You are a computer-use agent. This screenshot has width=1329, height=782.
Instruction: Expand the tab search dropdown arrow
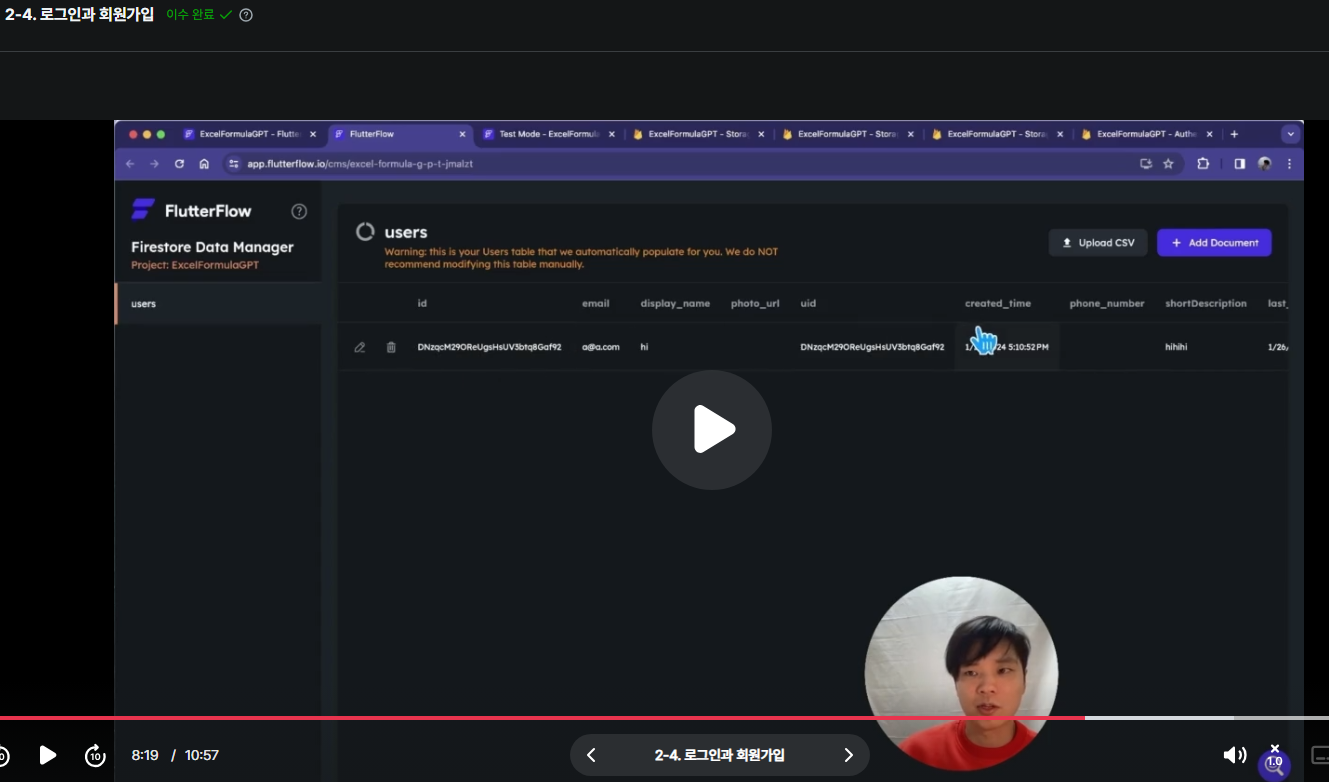1290,134
